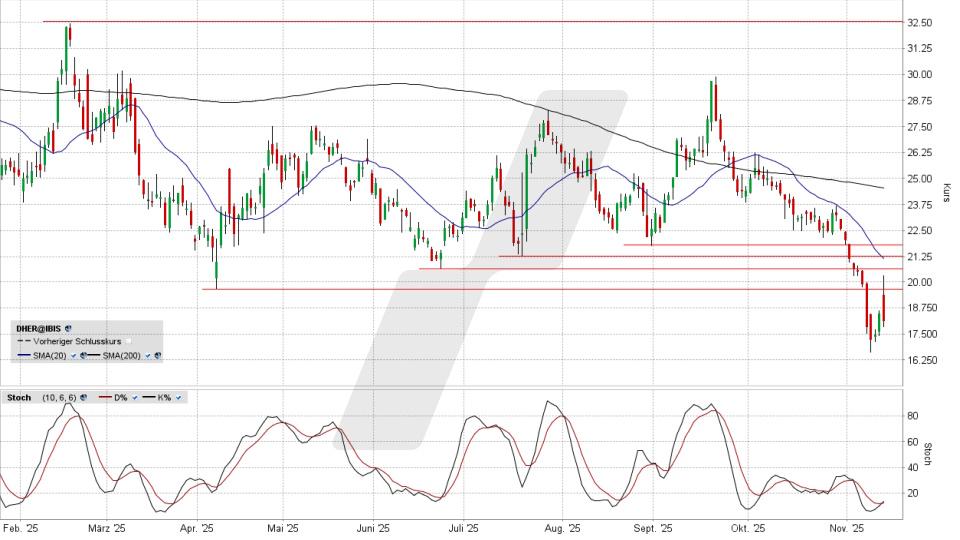Click the Aug. '25 date label
Viewport: 960px width, 540px height.
pyautogui.click(x=562, y=528)
